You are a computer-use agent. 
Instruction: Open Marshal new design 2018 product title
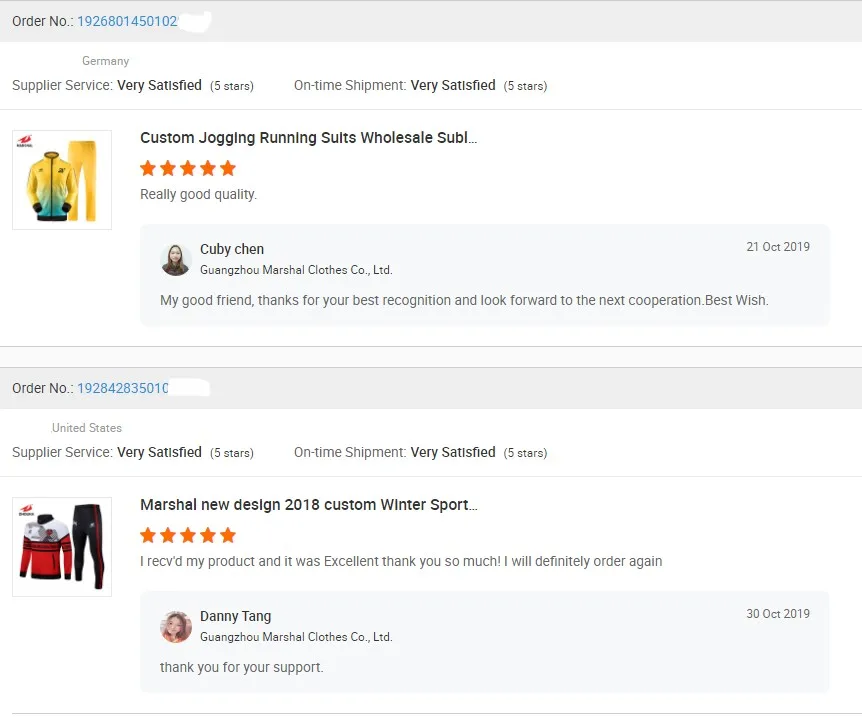(x=308, y=505)
